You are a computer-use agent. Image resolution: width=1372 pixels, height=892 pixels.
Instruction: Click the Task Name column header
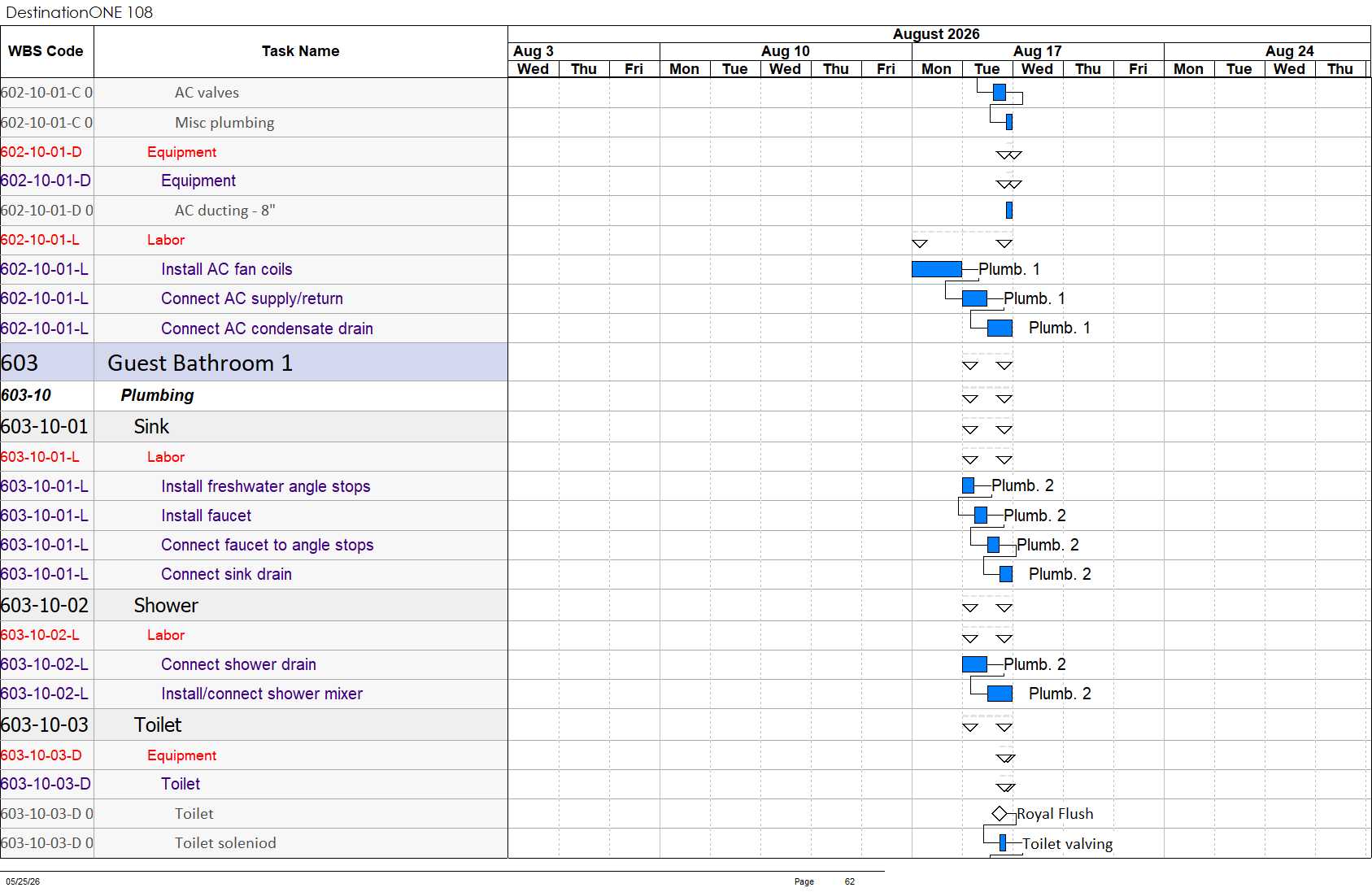301,51
